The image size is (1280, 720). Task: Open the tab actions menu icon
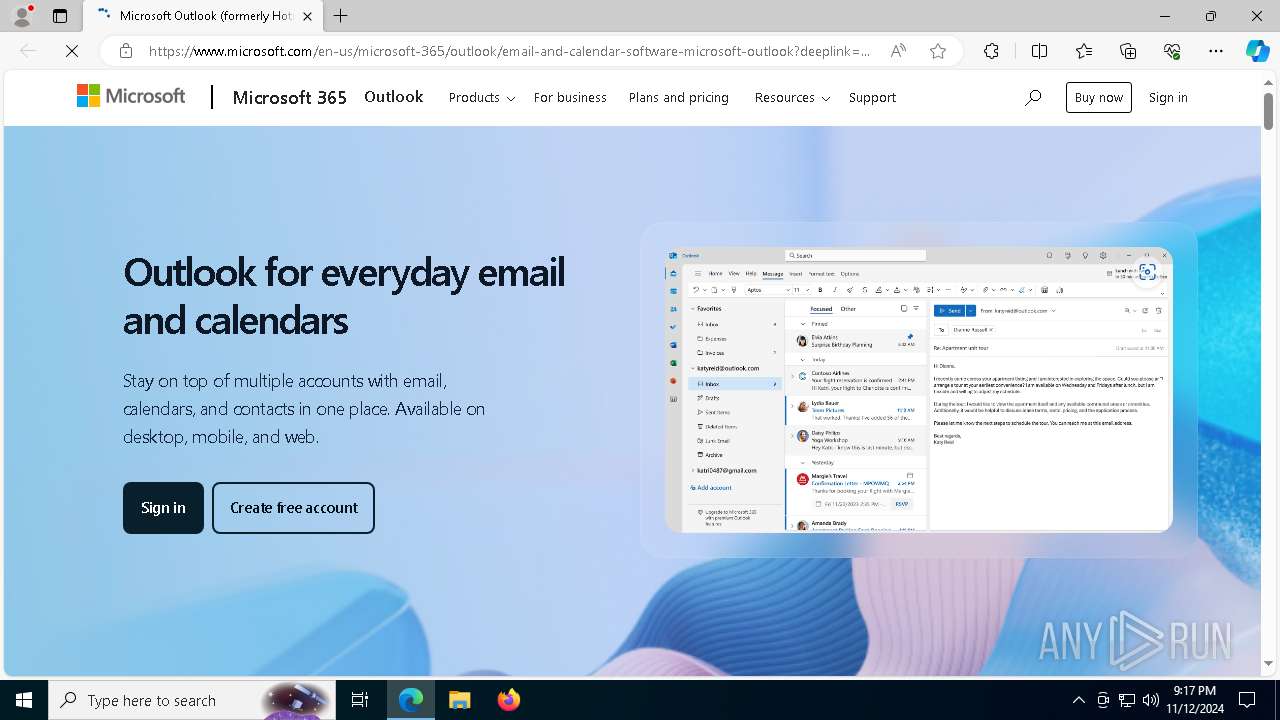(x=60, y=16)
